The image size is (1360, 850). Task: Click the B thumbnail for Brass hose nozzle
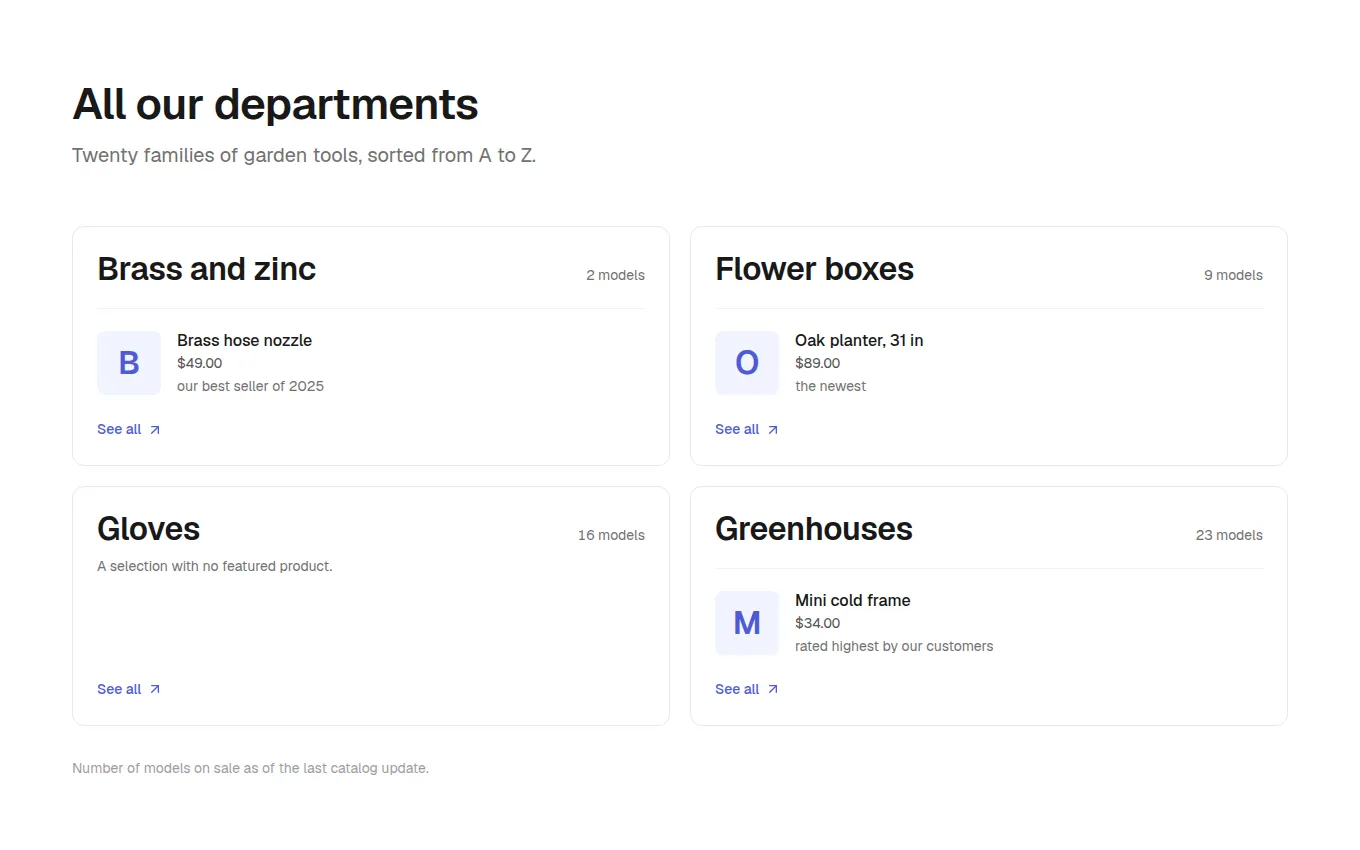pos(129,363)
